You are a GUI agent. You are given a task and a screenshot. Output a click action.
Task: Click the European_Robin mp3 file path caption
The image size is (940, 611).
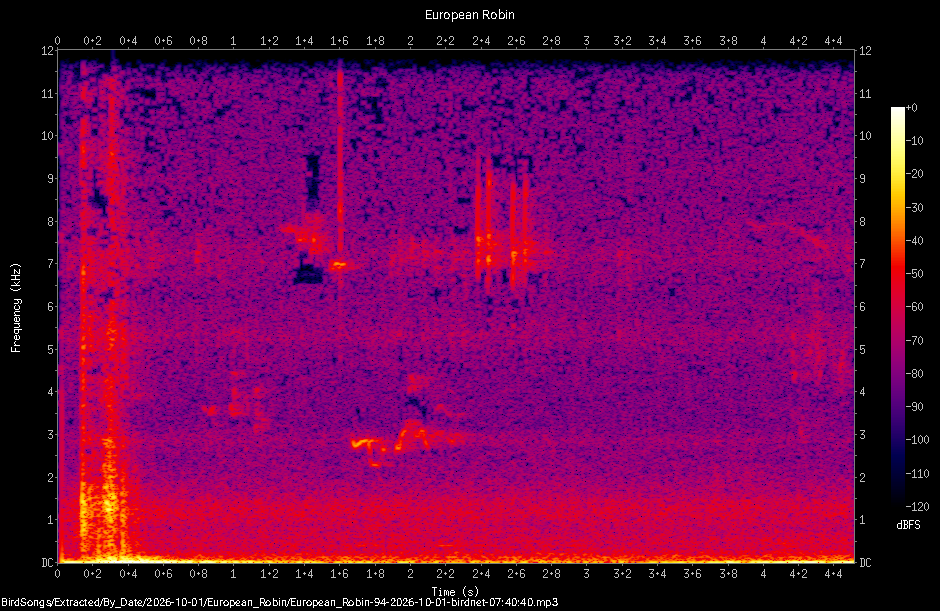pos(279,603)
